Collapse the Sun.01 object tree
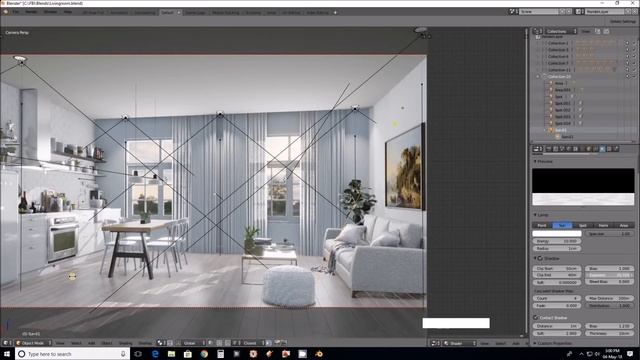 coord(545,130)
